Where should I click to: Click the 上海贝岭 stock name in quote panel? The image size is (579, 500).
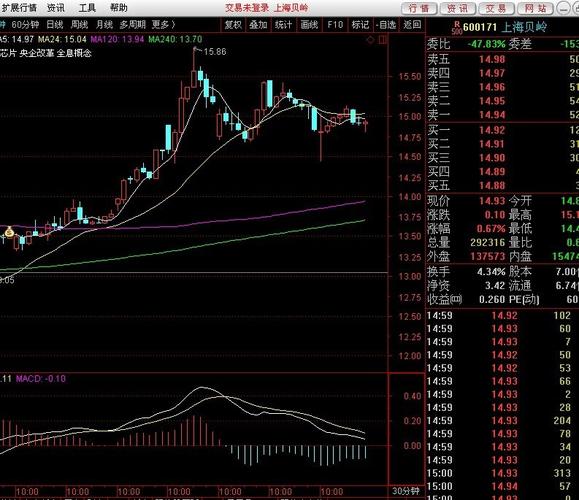[x=525, y=27]
